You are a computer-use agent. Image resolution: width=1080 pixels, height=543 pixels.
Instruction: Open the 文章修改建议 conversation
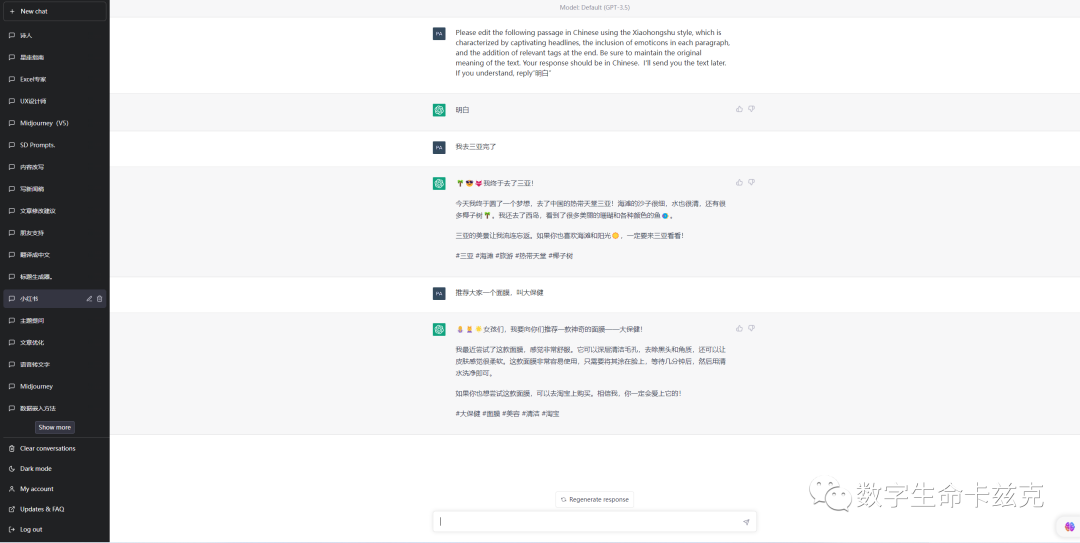(x=54, y=211)
